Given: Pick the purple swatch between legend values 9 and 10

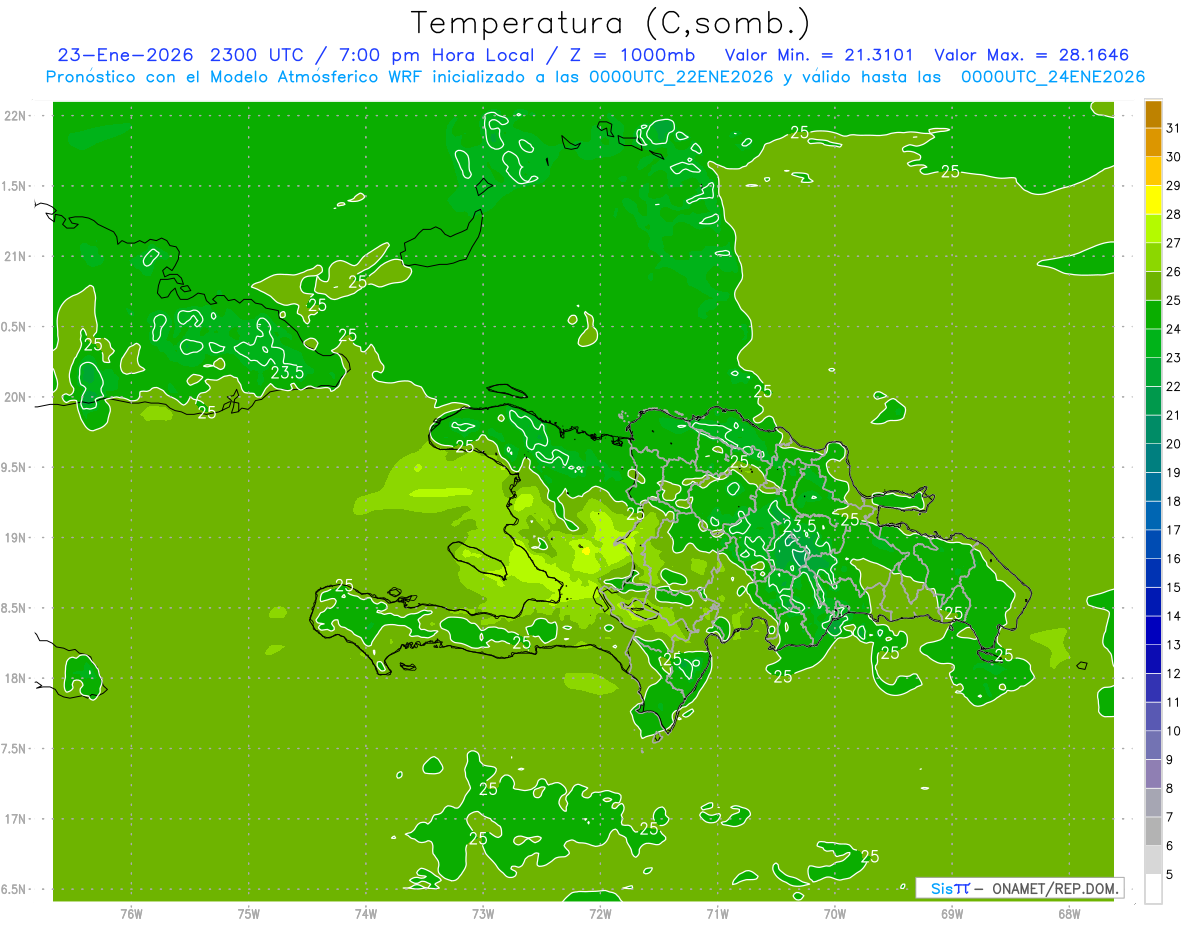Looking at the screenshot, I should click(x=1153, y=745).
